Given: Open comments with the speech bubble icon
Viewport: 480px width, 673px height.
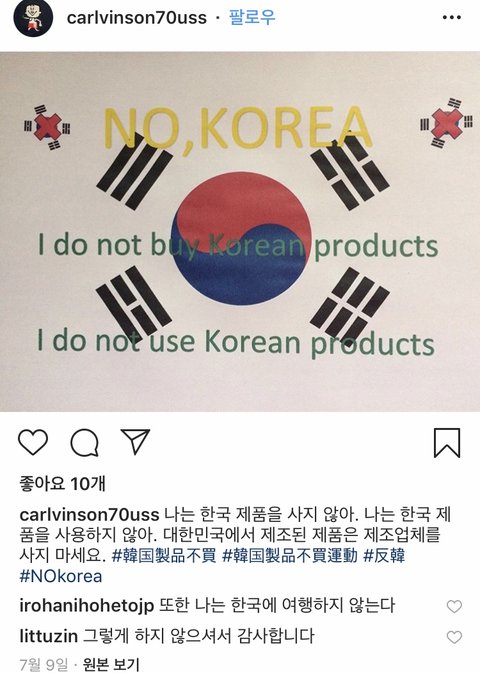Looking at the screenshot, I should pyautogui.click(x=85, y=443).
